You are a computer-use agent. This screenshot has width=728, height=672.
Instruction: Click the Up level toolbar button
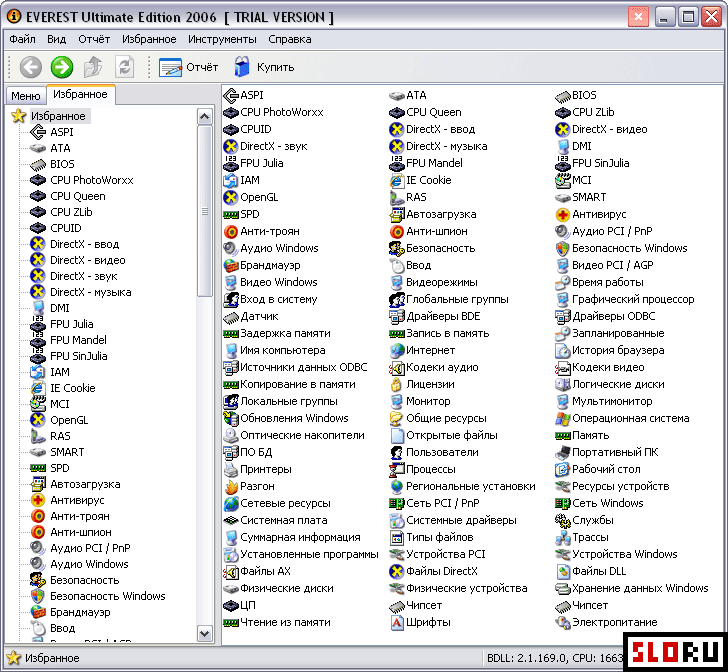pyautogui.click(x=93, y=67)
